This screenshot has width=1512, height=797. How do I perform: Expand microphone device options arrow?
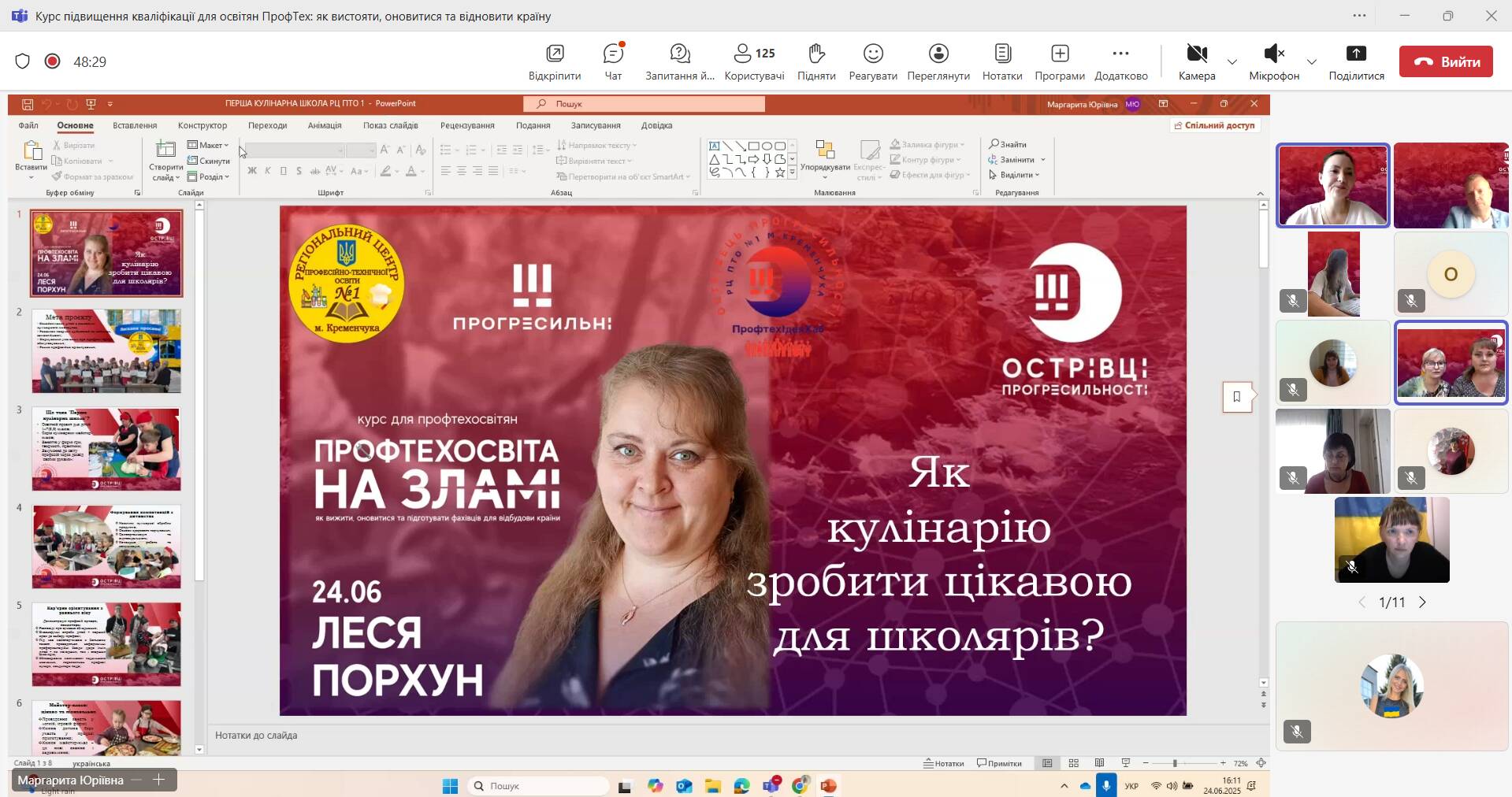[1312, 61]
